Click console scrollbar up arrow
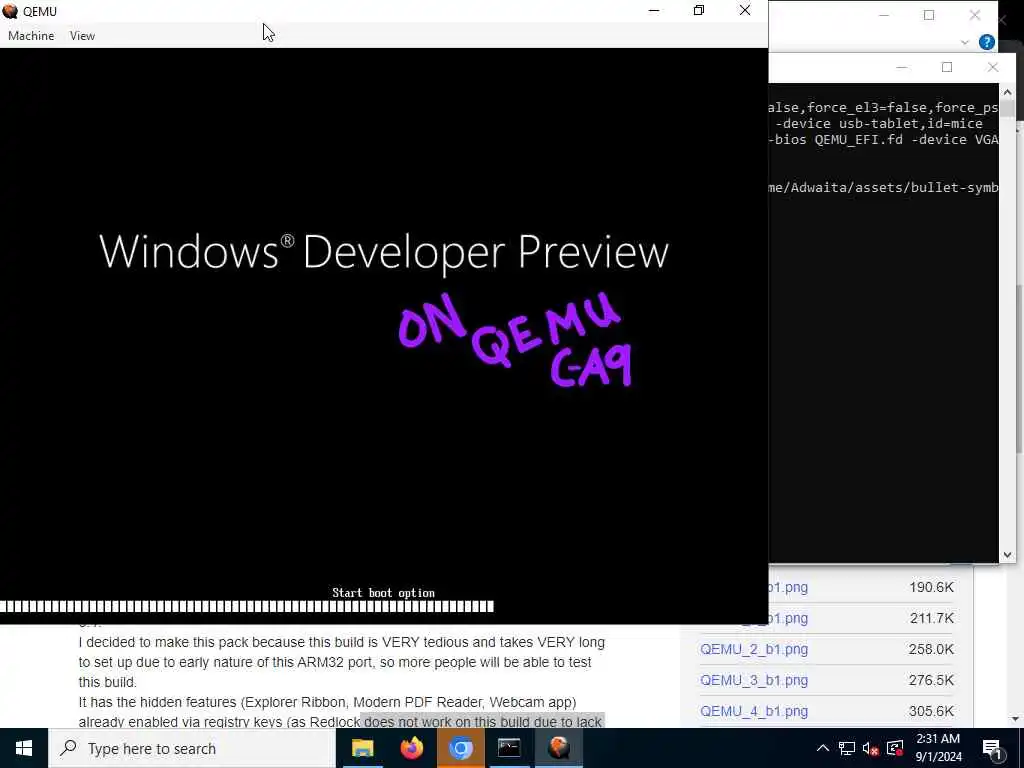This screenshot has width=1024, height=768. pos(1007,93)
